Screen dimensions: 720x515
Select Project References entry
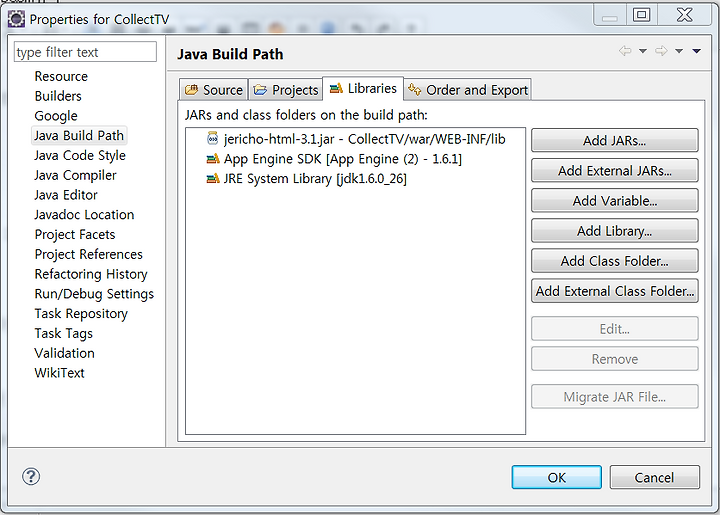[x=89, y=254]
